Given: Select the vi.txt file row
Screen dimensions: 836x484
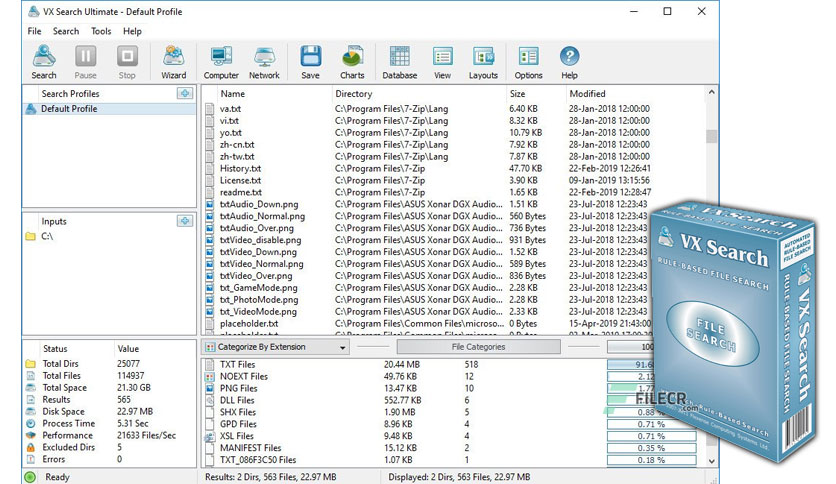Looking at the screenshot, I should coord(428,120).
